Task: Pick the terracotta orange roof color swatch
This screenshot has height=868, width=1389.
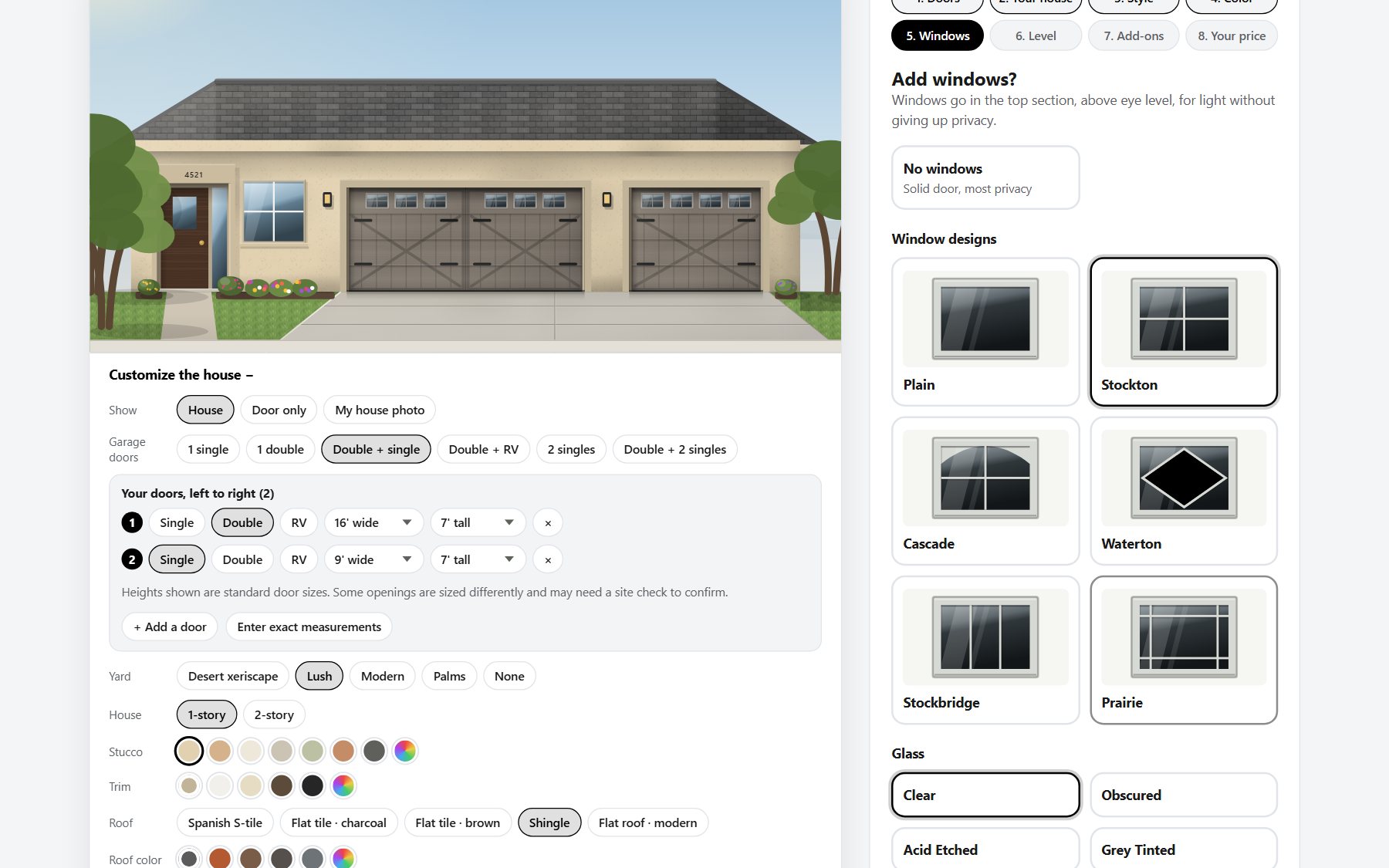Action: (x=220, y=858)
